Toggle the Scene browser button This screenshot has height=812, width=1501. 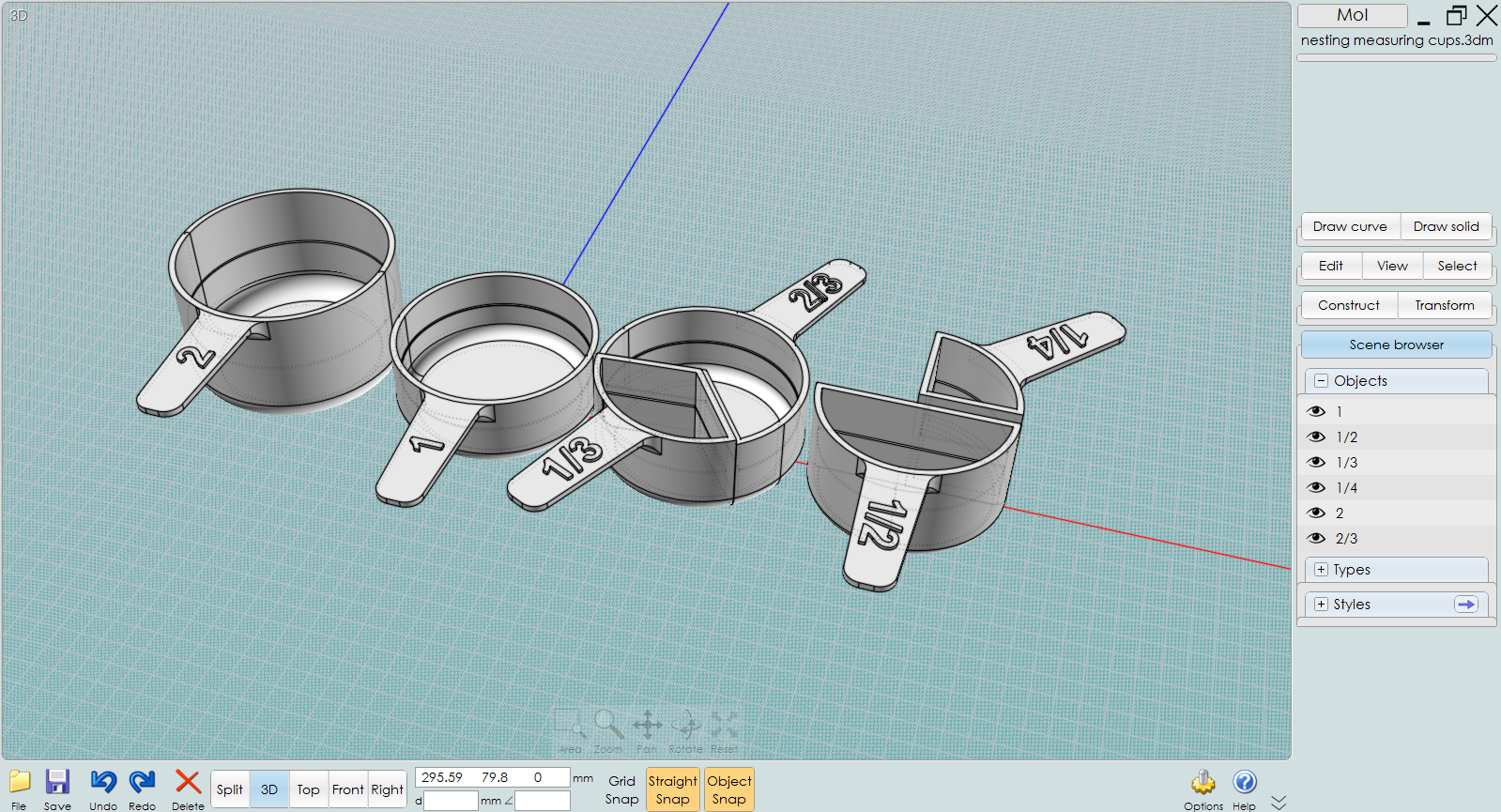point(1397,345)
